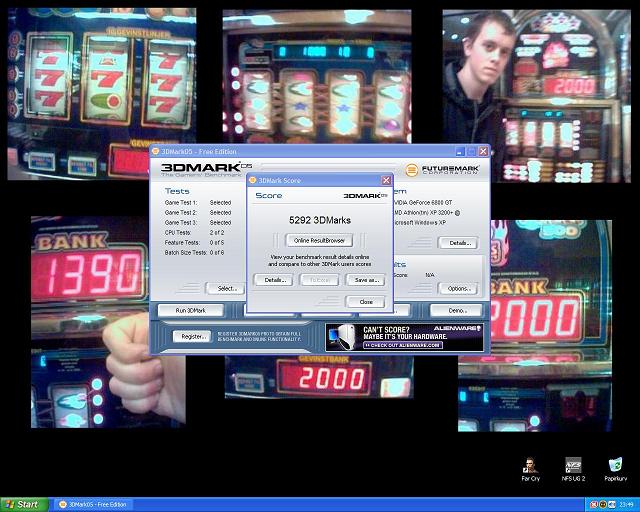
Task: Click the CPU Tests row showing 2 of 2
Action: [x=194, y=232]
